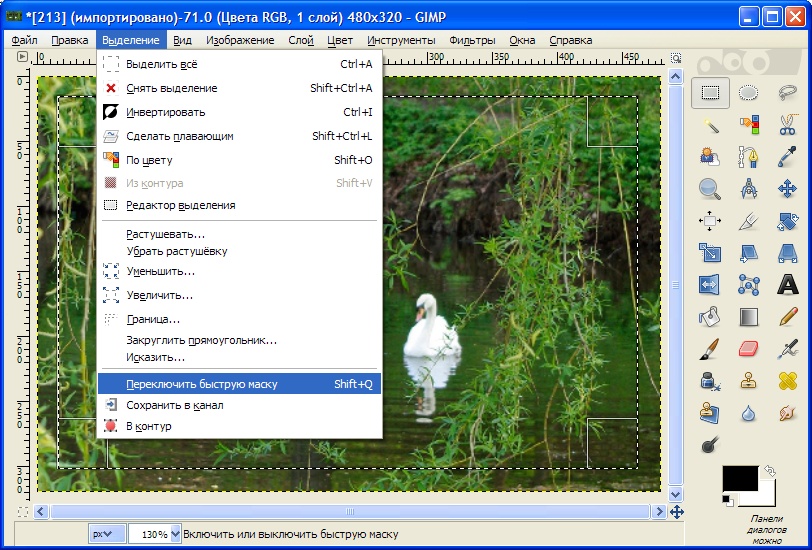Screen dimensions: 812x550
Task: Select the Ellipse Select tool
Action: point(748,93)
